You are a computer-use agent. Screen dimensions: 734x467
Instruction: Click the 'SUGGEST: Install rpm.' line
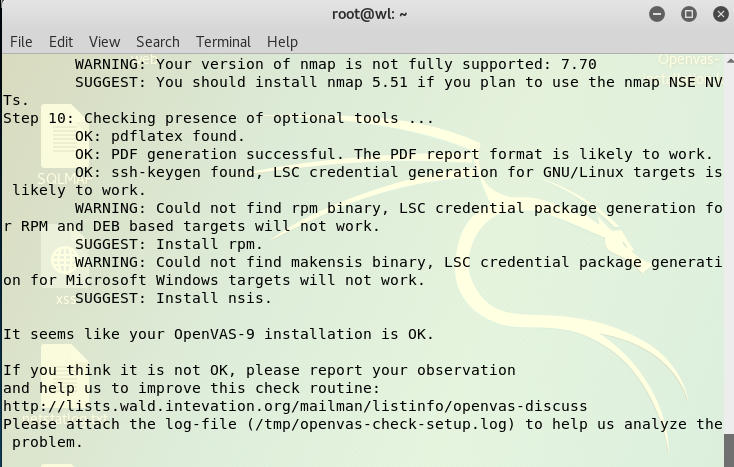(168, 244)
